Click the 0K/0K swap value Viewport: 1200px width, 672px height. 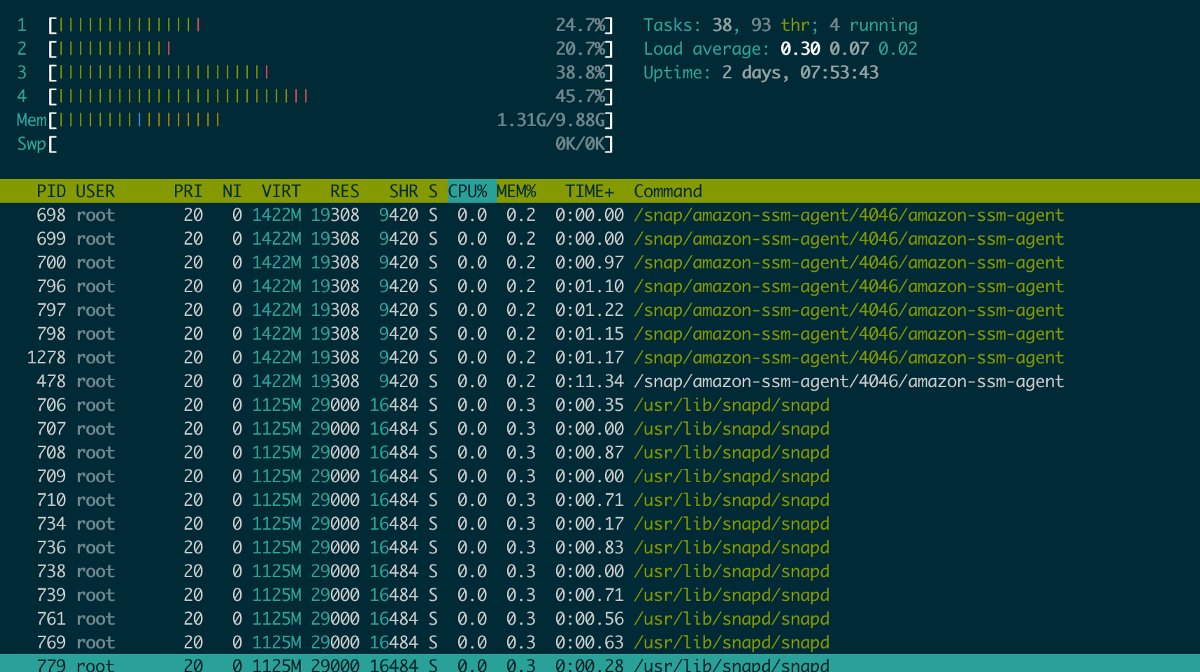(x=581, y=144)
